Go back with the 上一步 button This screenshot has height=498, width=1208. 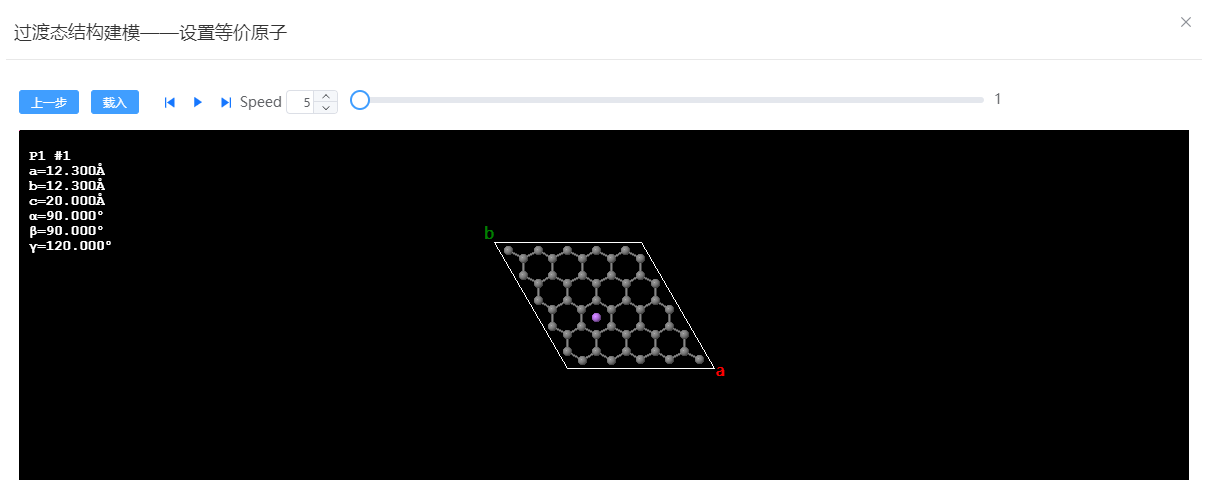(x=49, y=102)
